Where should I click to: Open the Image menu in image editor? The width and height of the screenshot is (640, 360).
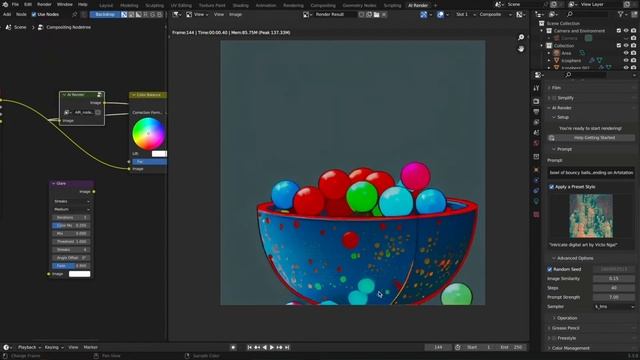235,14
